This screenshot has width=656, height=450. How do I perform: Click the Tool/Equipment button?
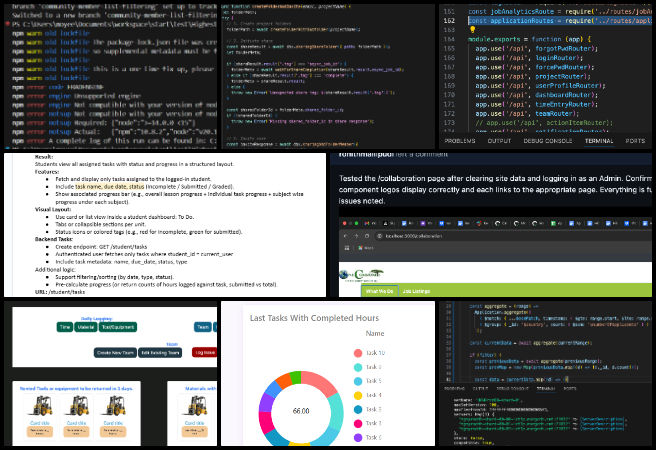click(x=118, y=327)
